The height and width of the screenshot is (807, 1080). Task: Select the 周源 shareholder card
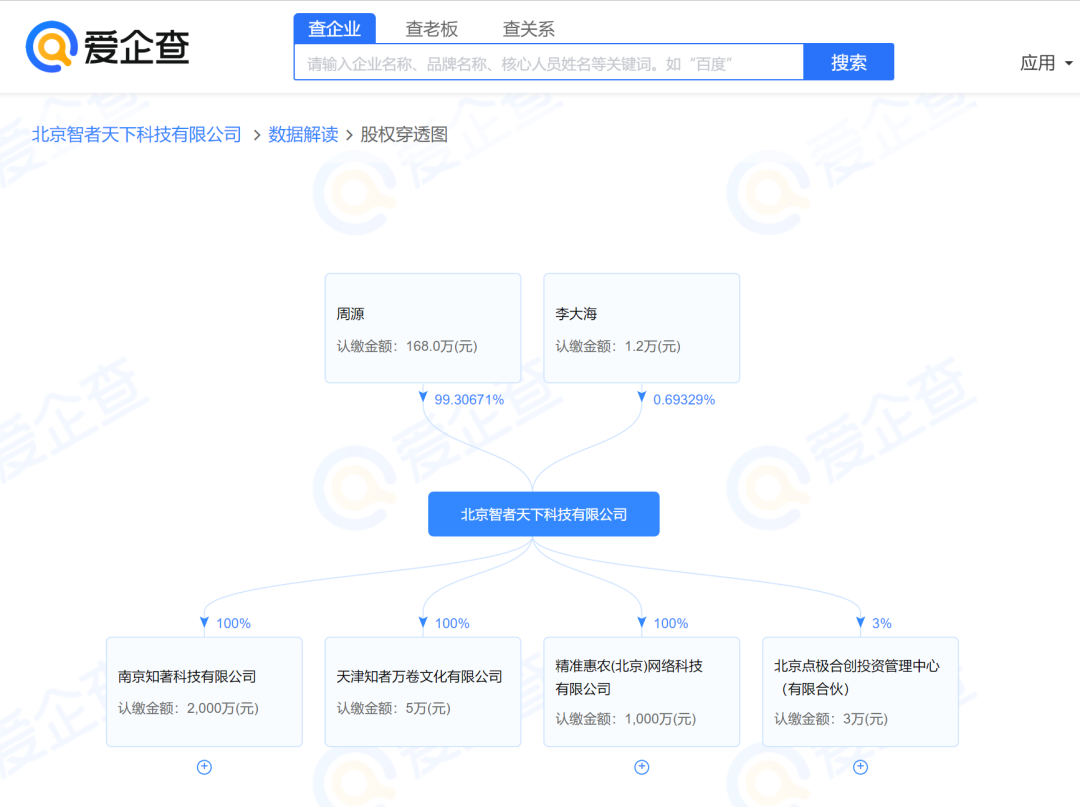422,328
